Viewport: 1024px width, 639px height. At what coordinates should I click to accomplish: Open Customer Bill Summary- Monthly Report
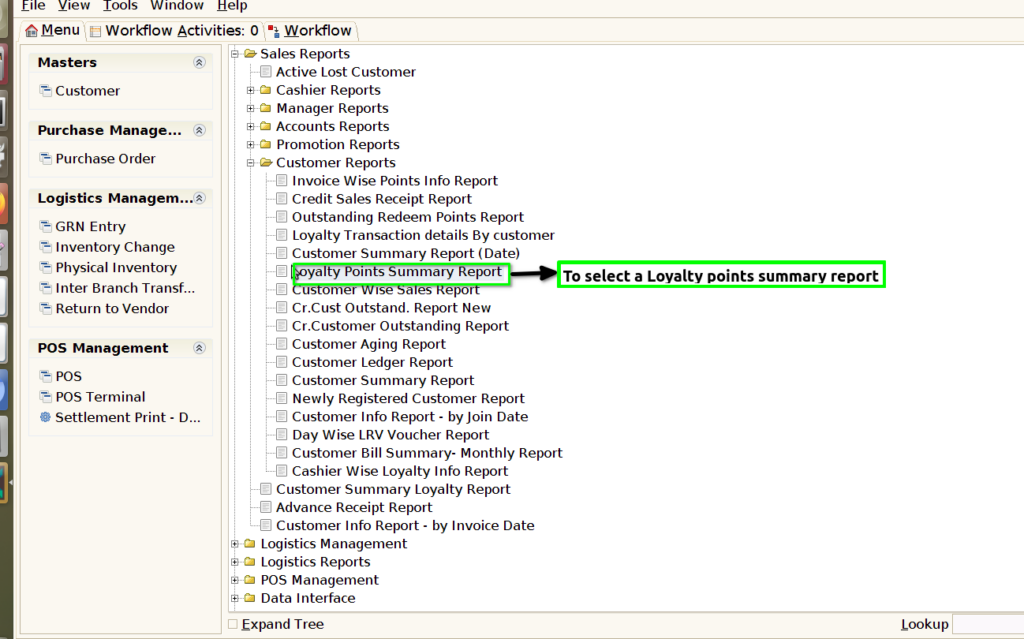427,453
